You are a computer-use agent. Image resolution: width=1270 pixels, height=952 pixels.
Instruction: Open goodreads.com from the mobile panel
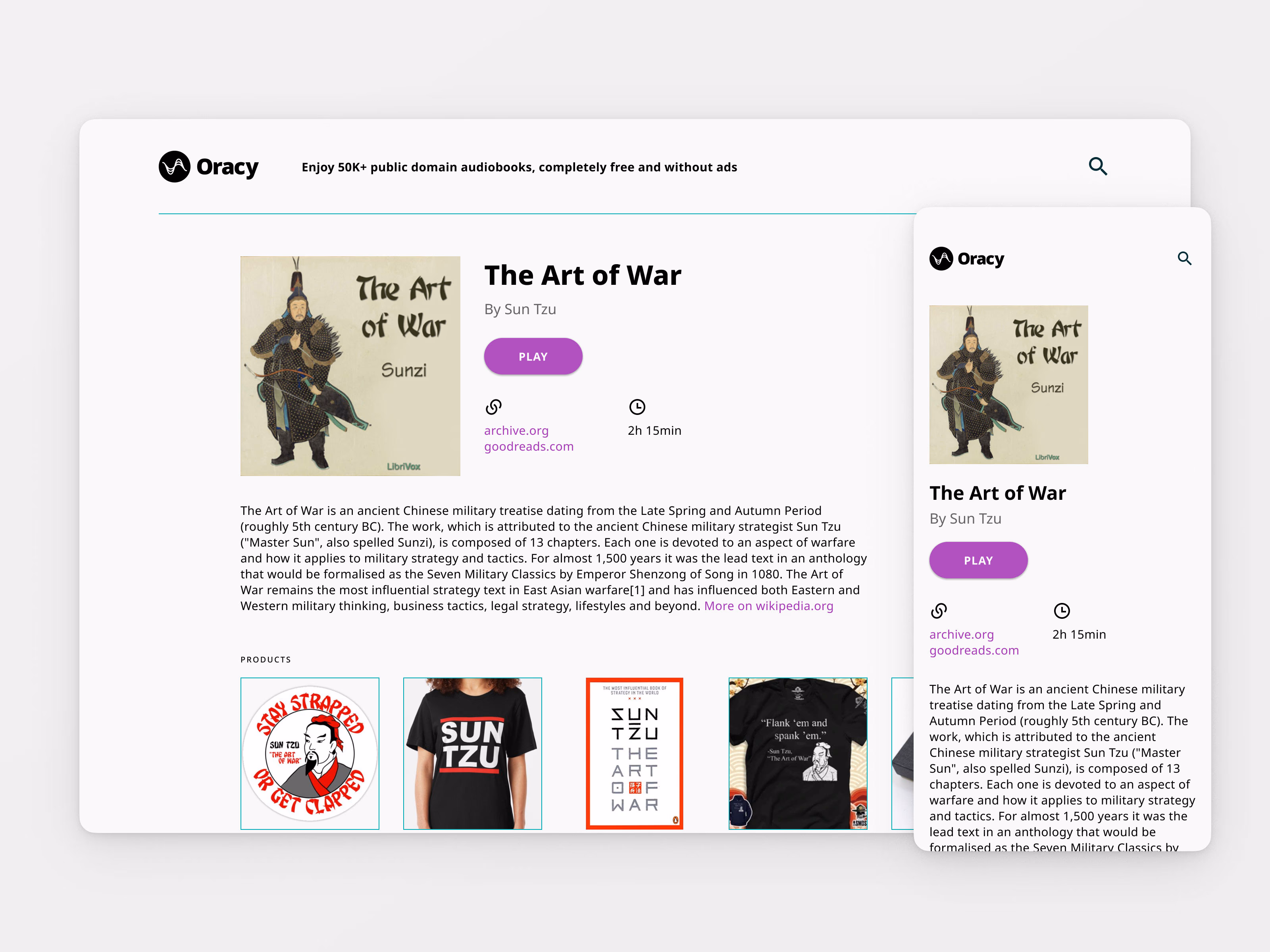pos(974,650)
